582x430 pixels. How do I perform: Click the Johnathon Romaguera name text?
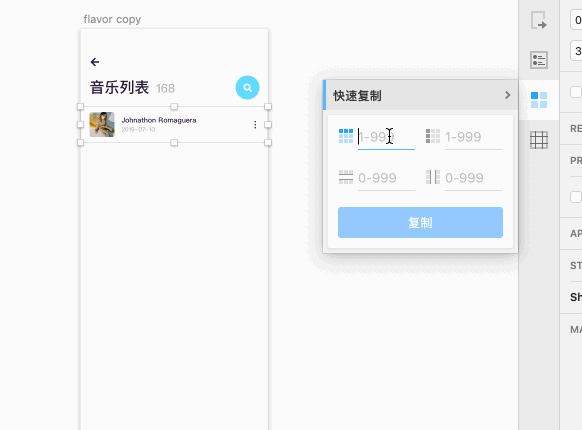pyautogui.click(x=159, y=120)
